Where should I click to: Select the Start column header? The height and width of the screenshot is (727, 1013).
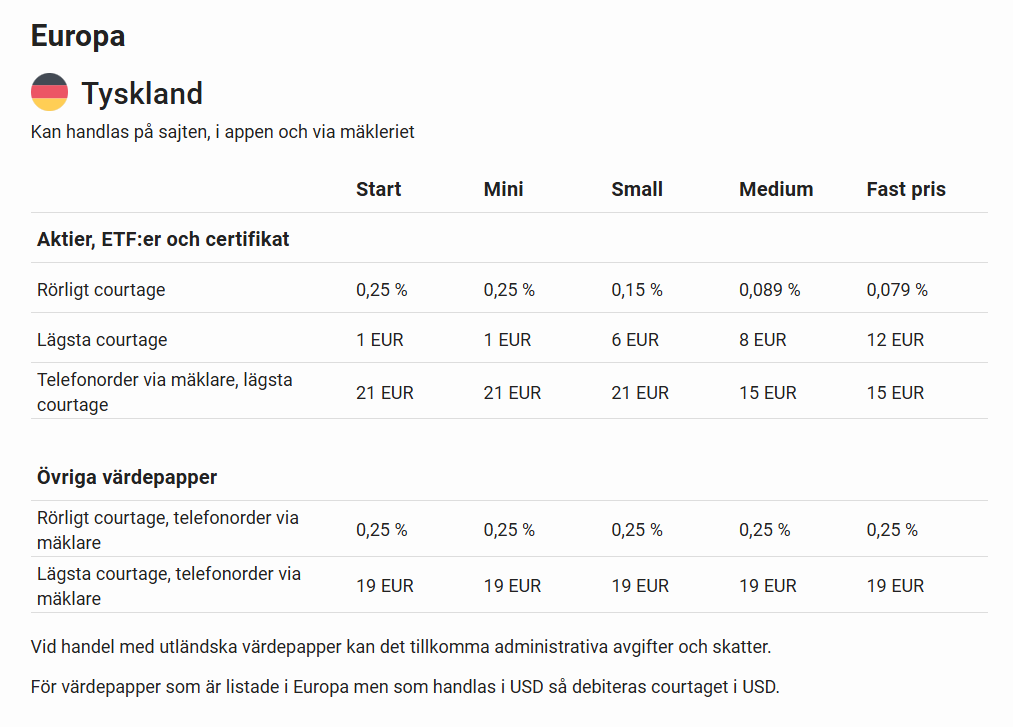pos(378,189)
